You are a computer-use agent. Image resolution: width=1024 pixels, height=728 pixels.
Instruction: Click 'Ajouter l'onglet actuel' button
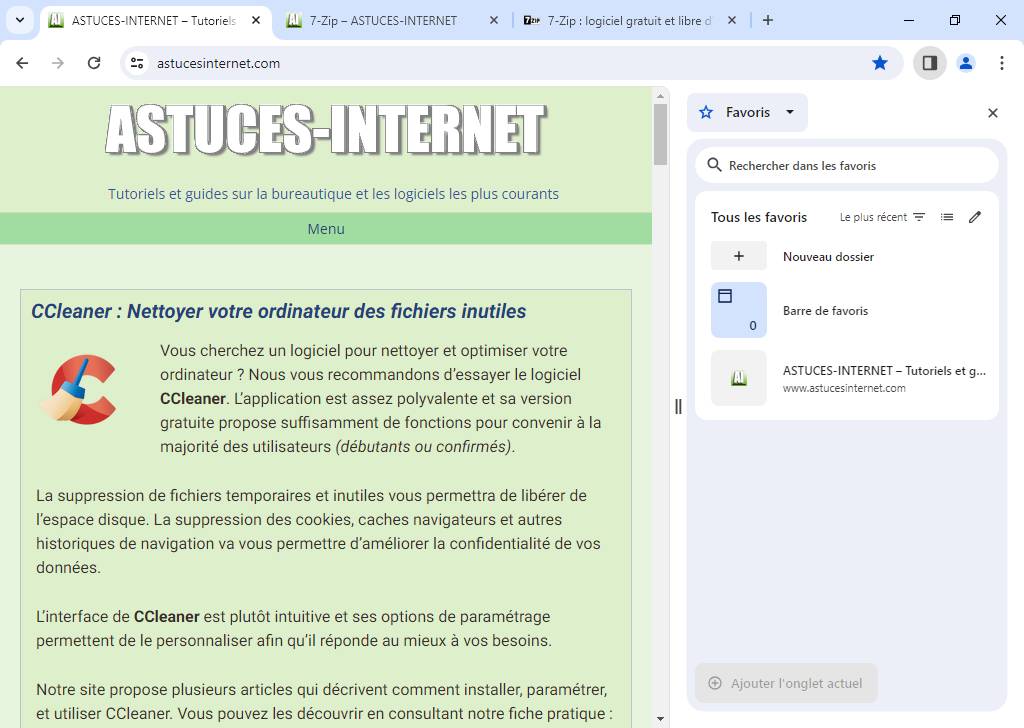(x=786, y=682)
